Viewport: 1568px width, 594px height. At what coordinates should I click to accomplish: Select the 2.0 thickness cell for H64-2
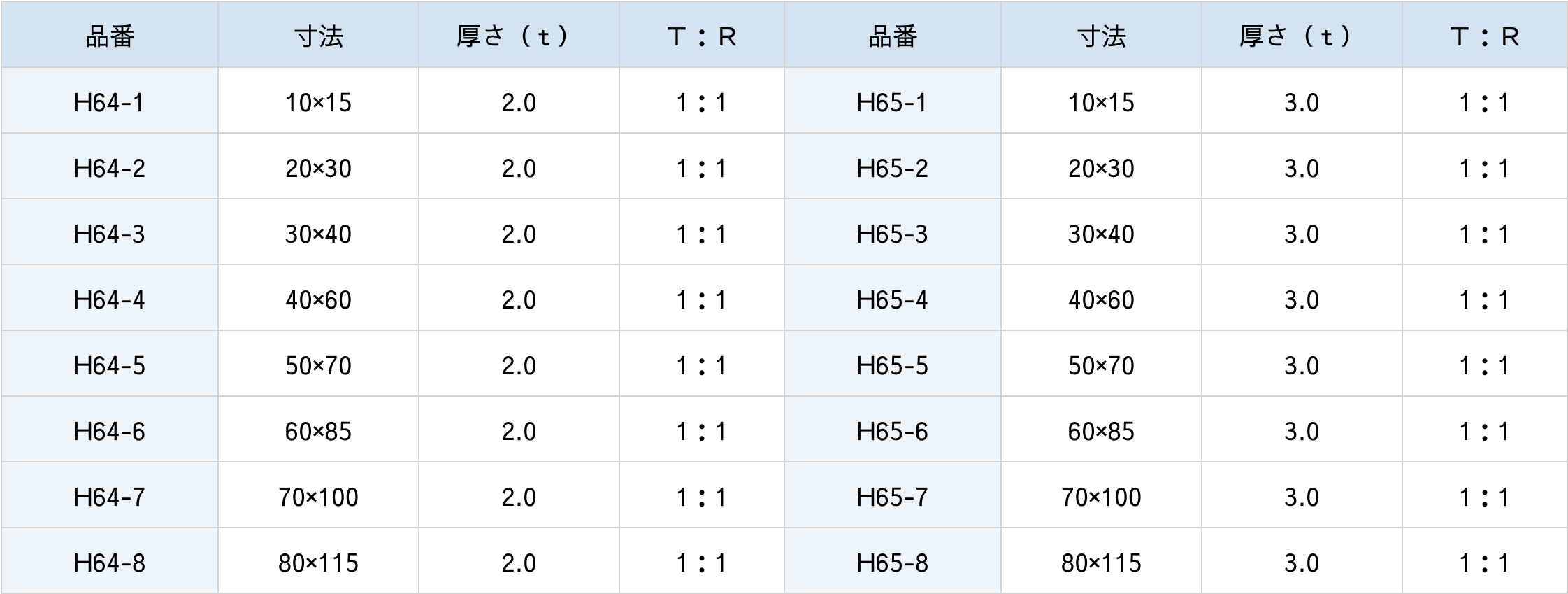coord(519,169)
